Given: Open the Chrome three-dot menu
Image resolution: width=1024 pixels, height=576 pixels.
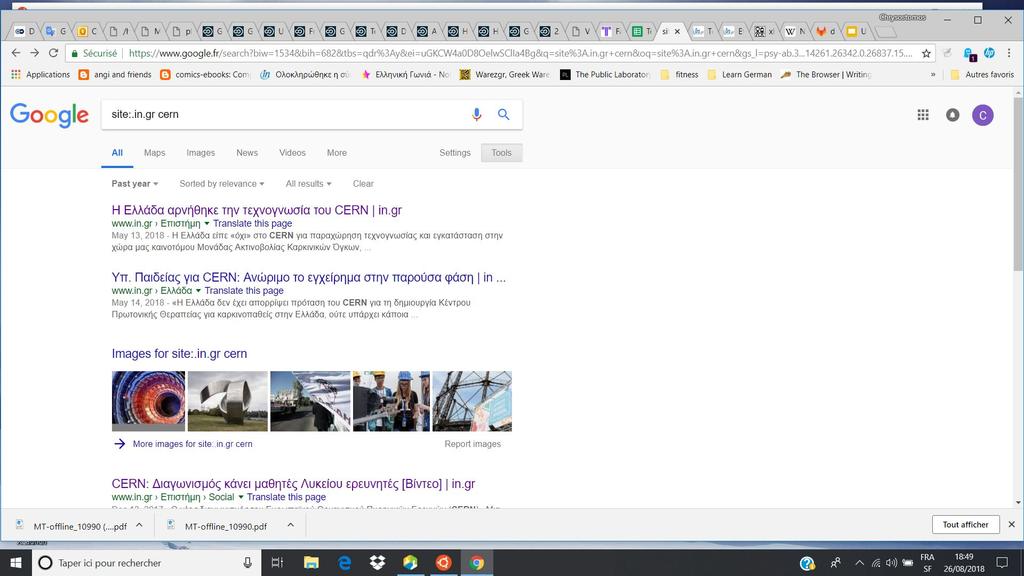Looking at the screenshot, I should pos(1009,54).
